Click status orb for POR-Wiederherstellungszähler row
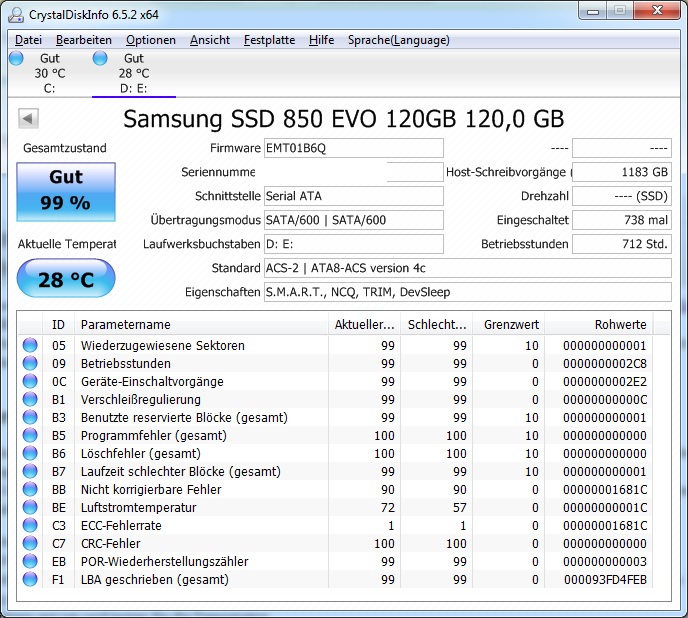 coord(30,561)
